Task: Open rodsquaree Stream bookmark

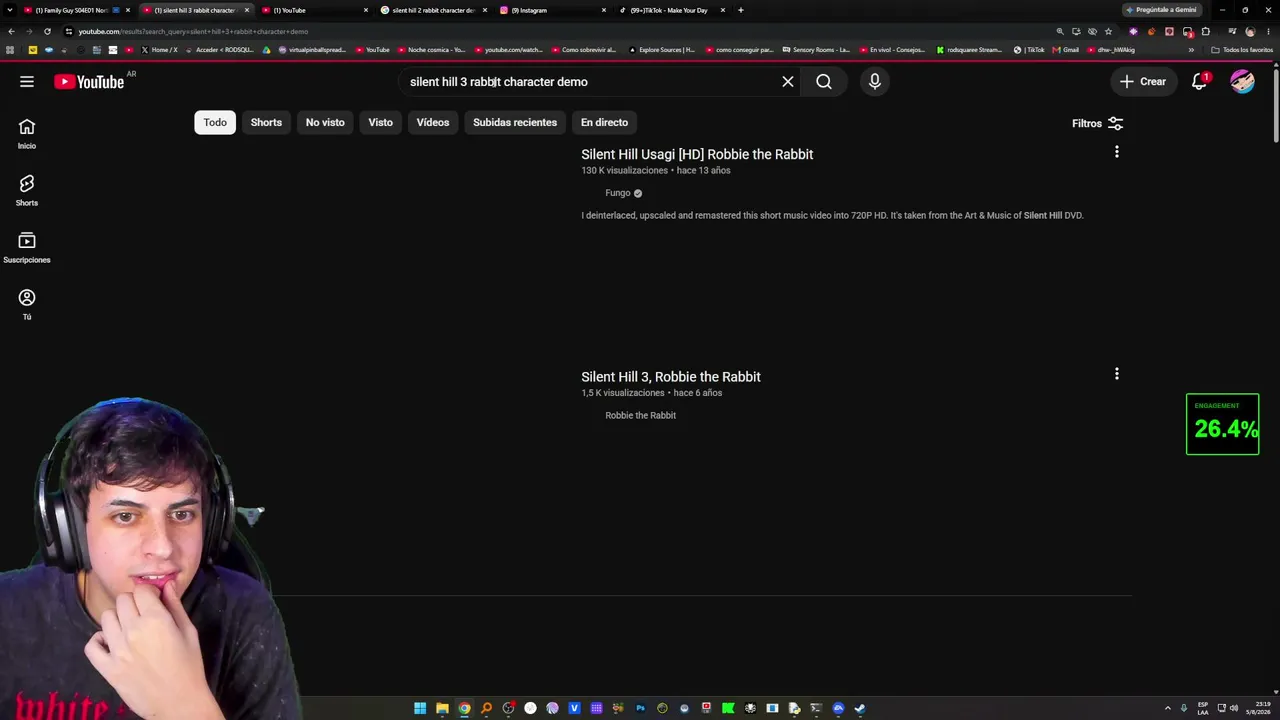Action: click(x=969, y=50)
